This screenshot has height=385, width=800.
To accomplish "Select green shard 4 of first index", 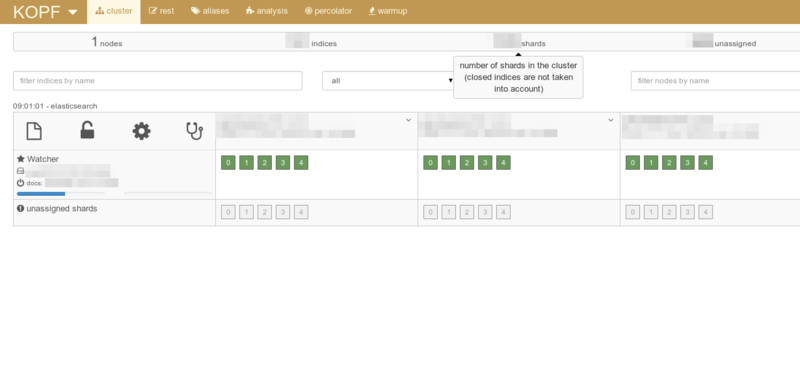I will 301,163.
